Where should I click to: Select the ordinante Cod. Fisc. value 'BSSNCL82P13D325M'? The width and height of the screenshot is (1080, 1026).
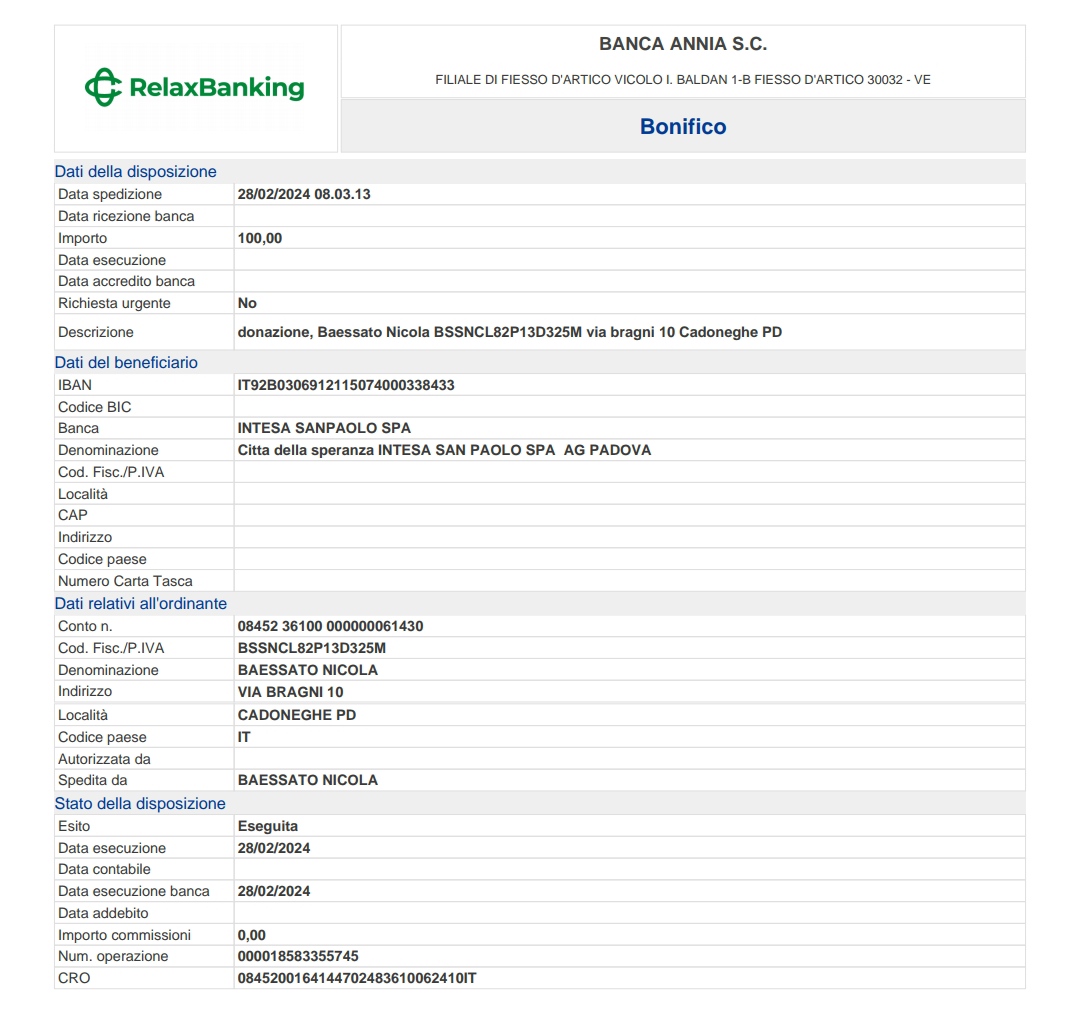[x=311, y=648]
